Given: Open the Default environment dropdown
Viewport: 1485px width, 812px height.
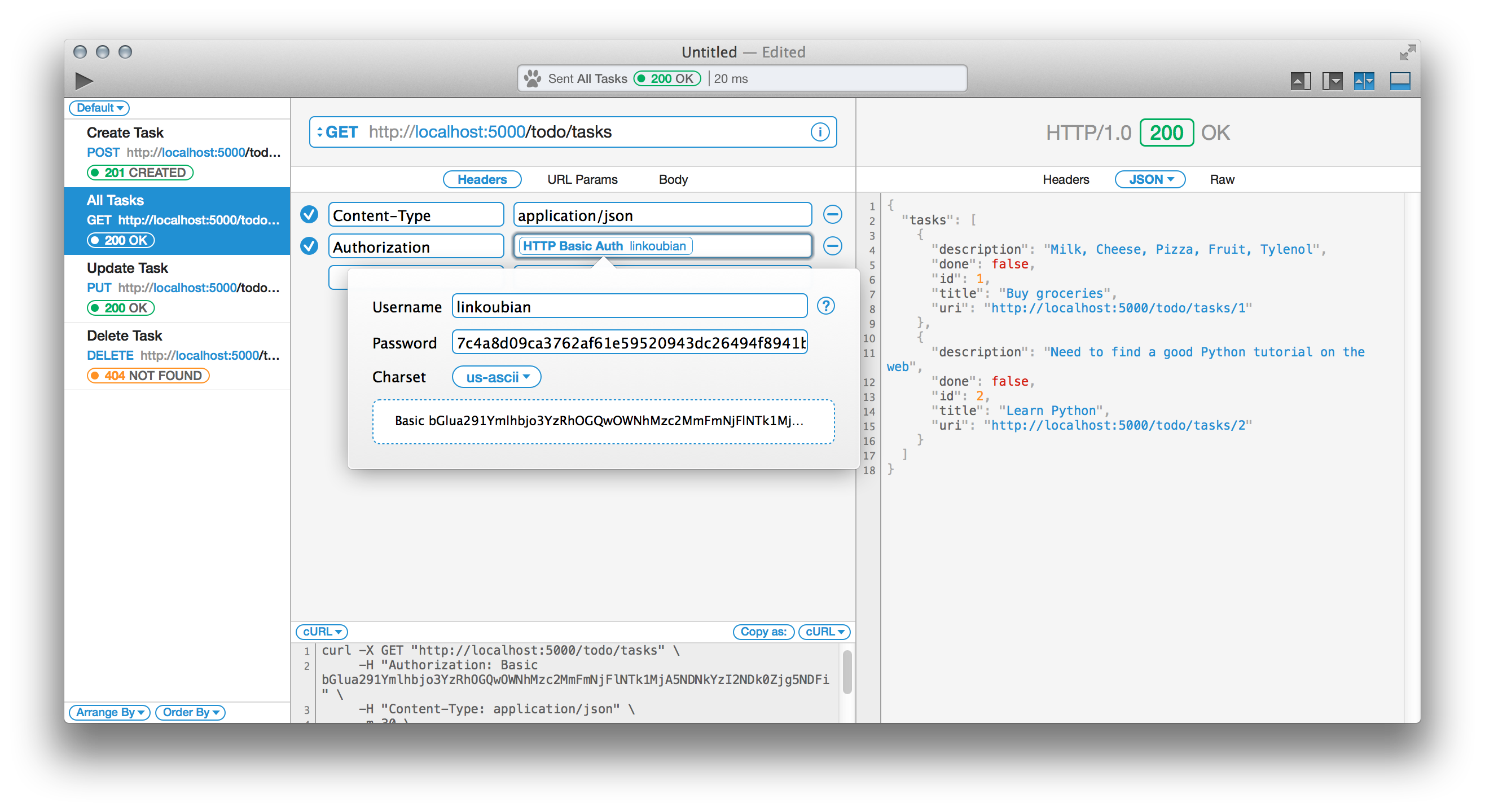Looking at the screenshot, I should [99, 108].
